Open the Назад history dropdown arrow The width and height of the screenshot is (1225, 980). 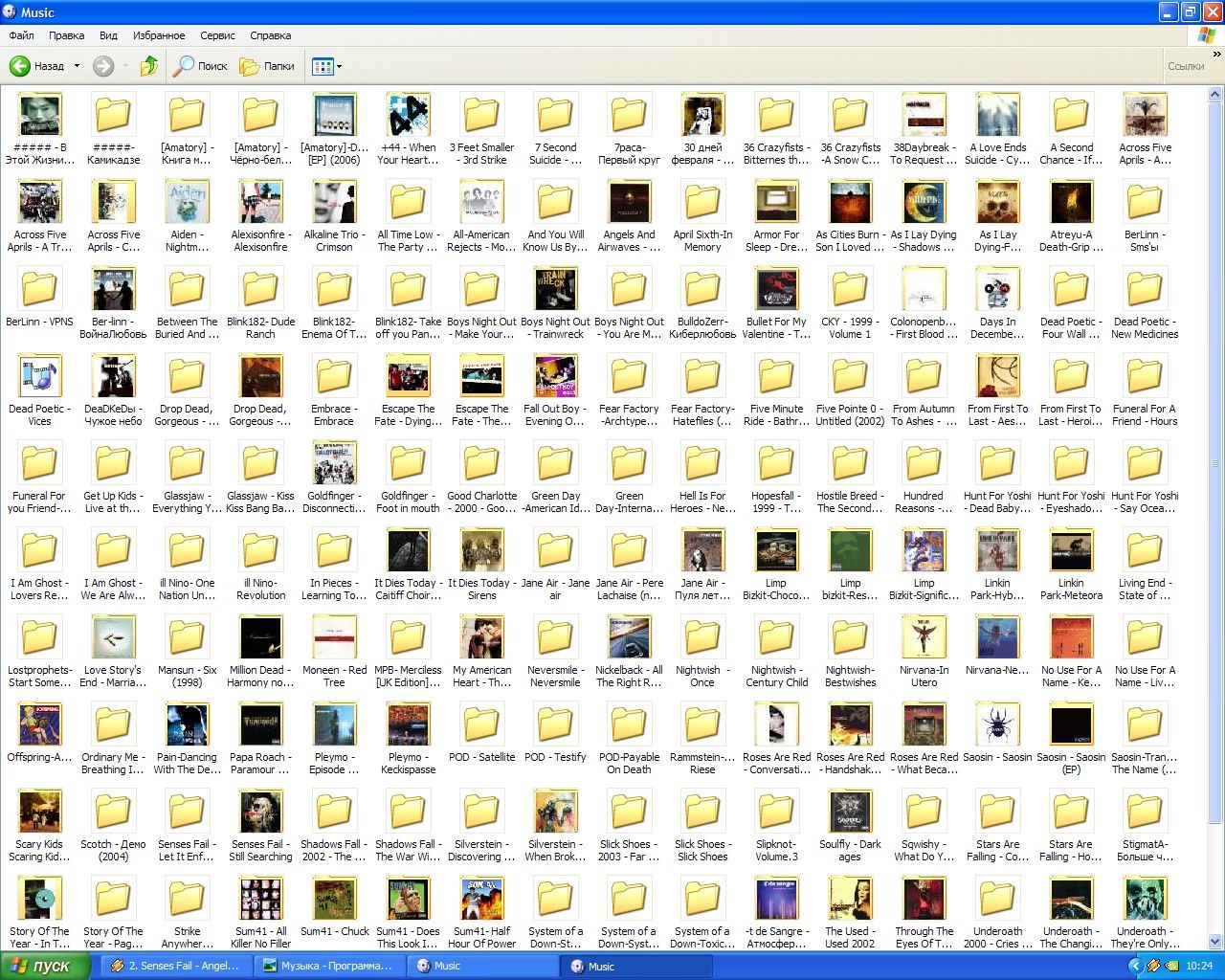[76, 66]
